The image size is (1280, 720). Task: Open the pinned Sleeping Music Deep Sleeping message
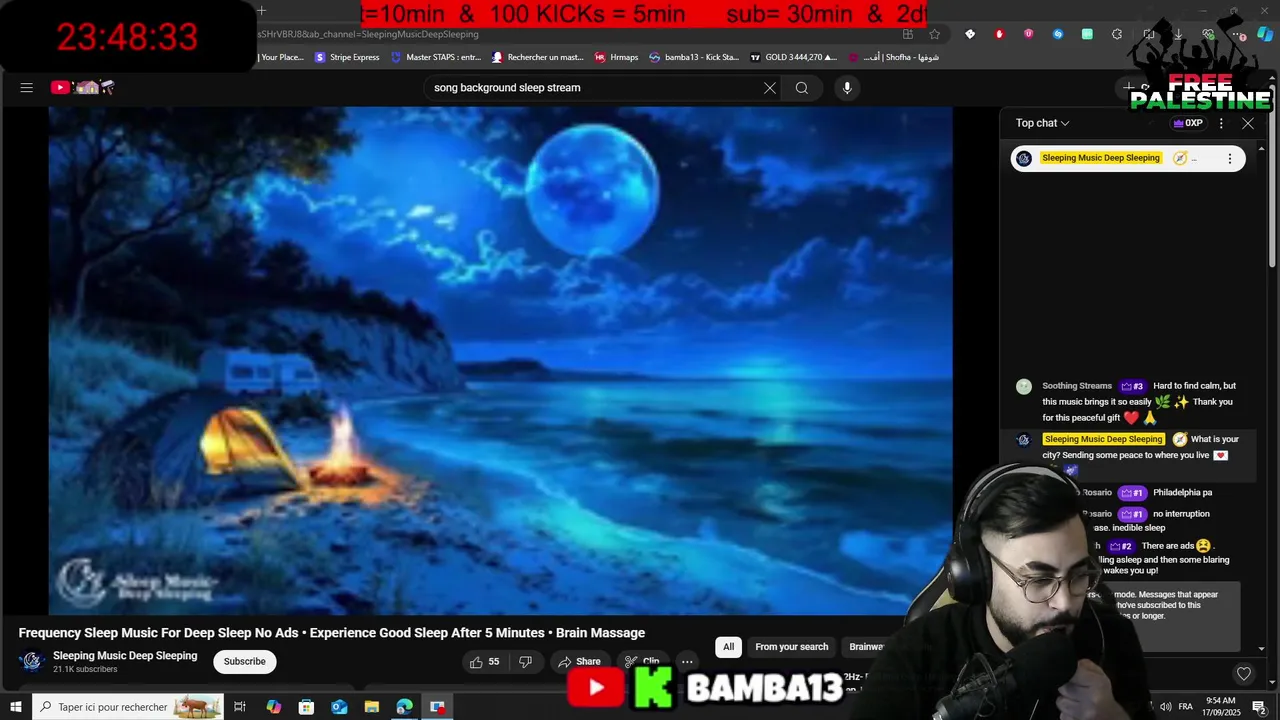[1128, 158]
